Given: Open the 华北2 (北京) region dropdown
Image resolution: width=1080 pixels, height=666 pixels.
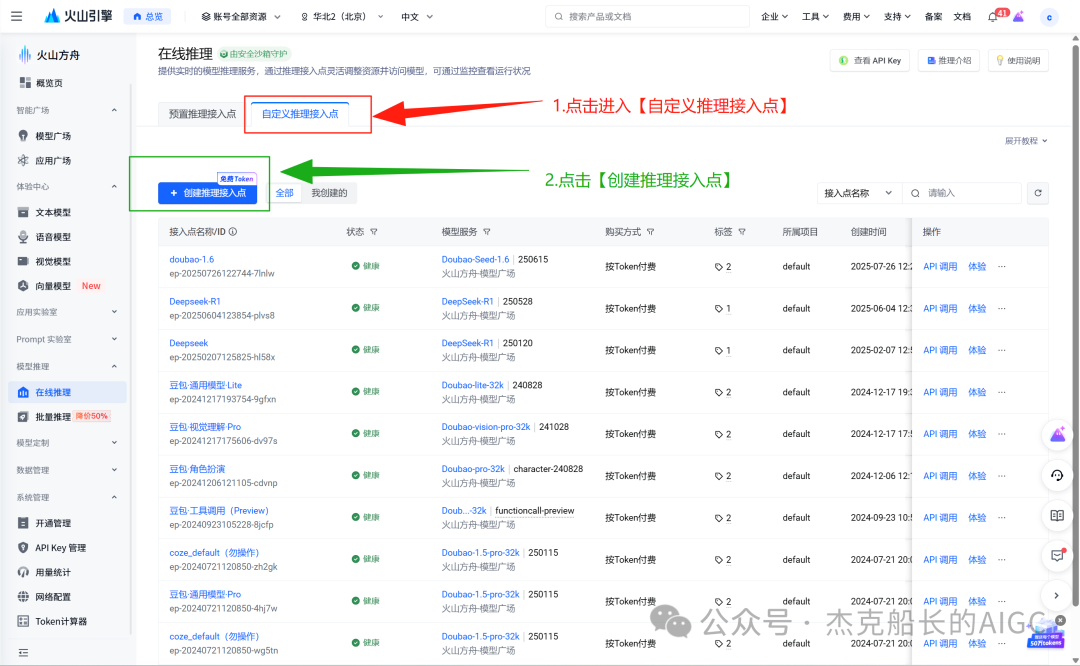Looking at the screenshot, I should [x=341, y=17].
